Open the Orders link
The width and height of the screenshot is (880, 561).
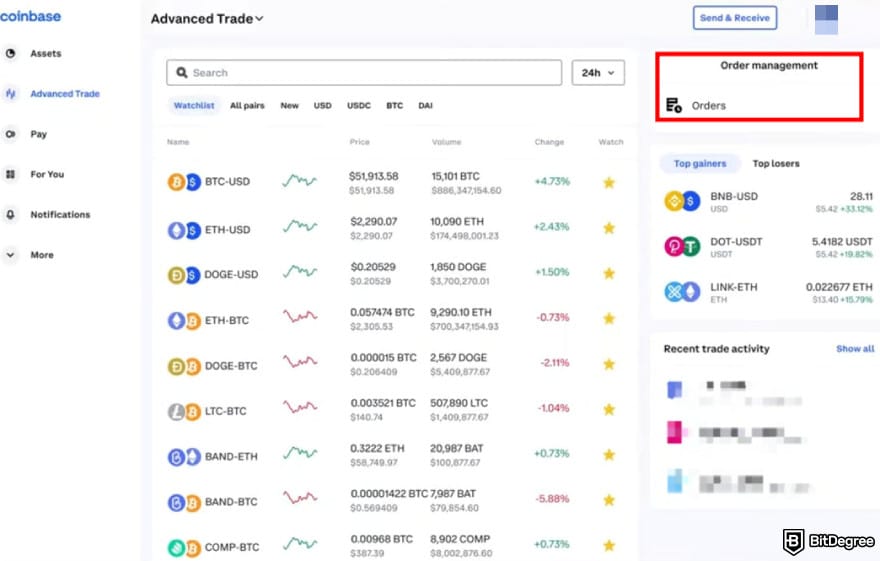tap(708, 105)
